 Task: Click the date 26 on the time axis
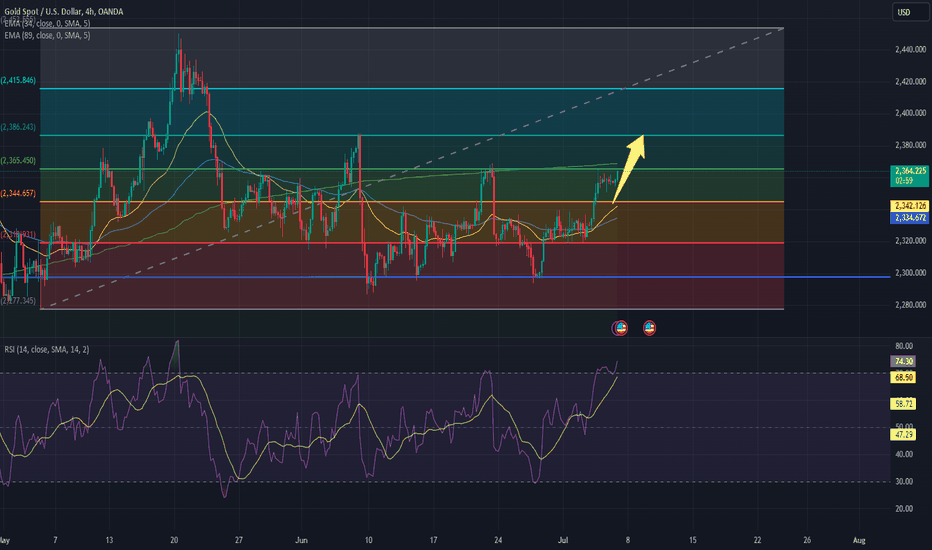click(807, 540)
